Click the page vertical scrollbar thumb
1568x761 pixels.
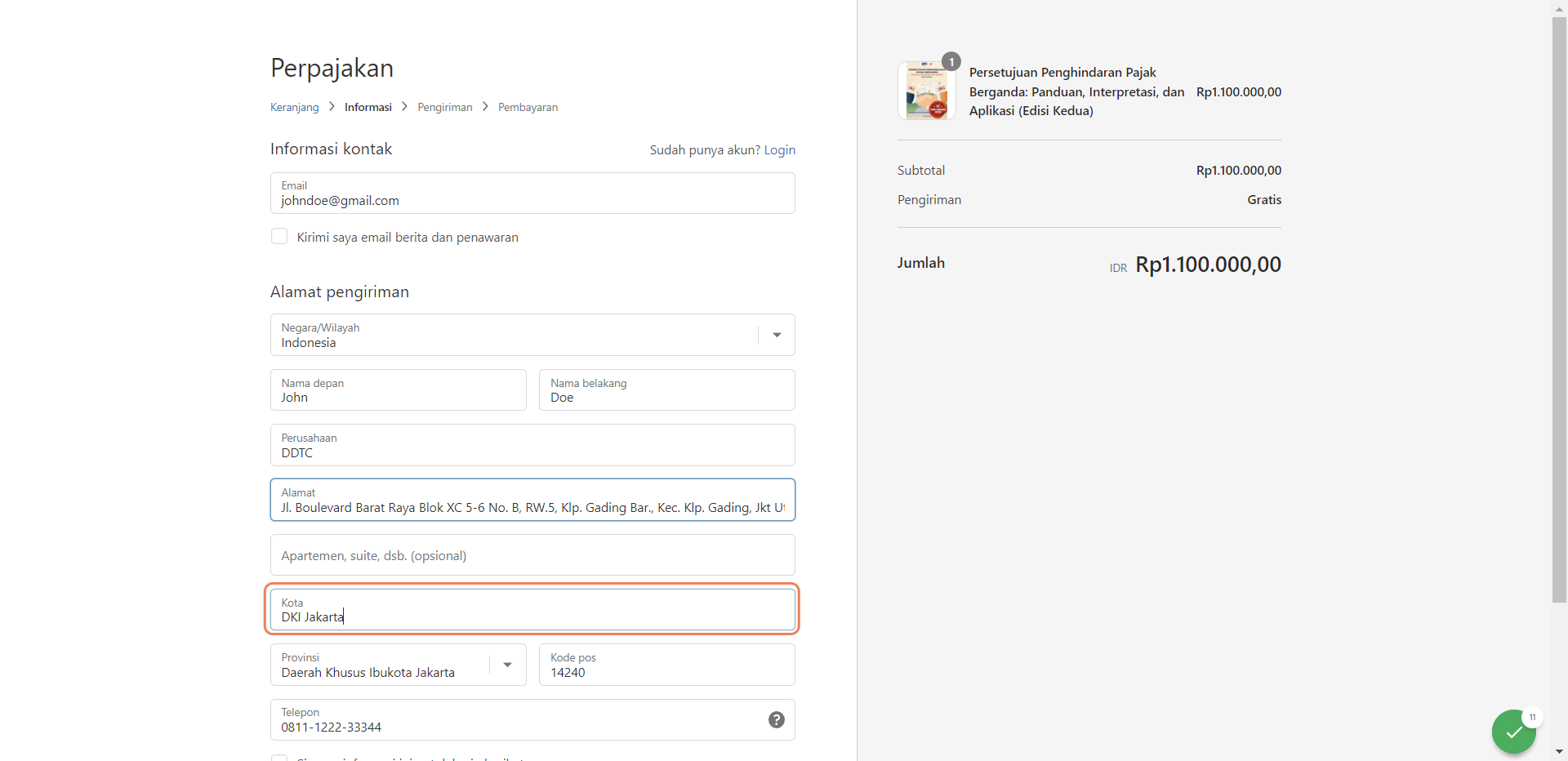(1559, 310)
